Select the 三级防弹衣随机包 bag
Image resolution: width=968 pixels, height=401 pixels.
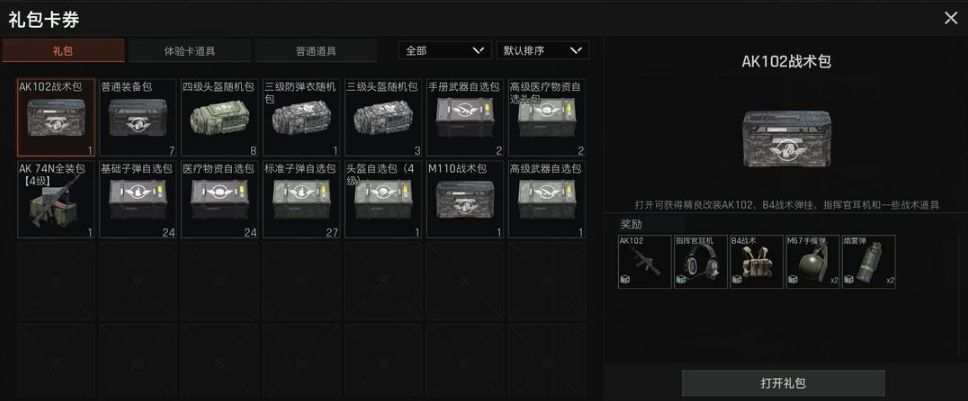pyautogui.click(x=301, y=117)
